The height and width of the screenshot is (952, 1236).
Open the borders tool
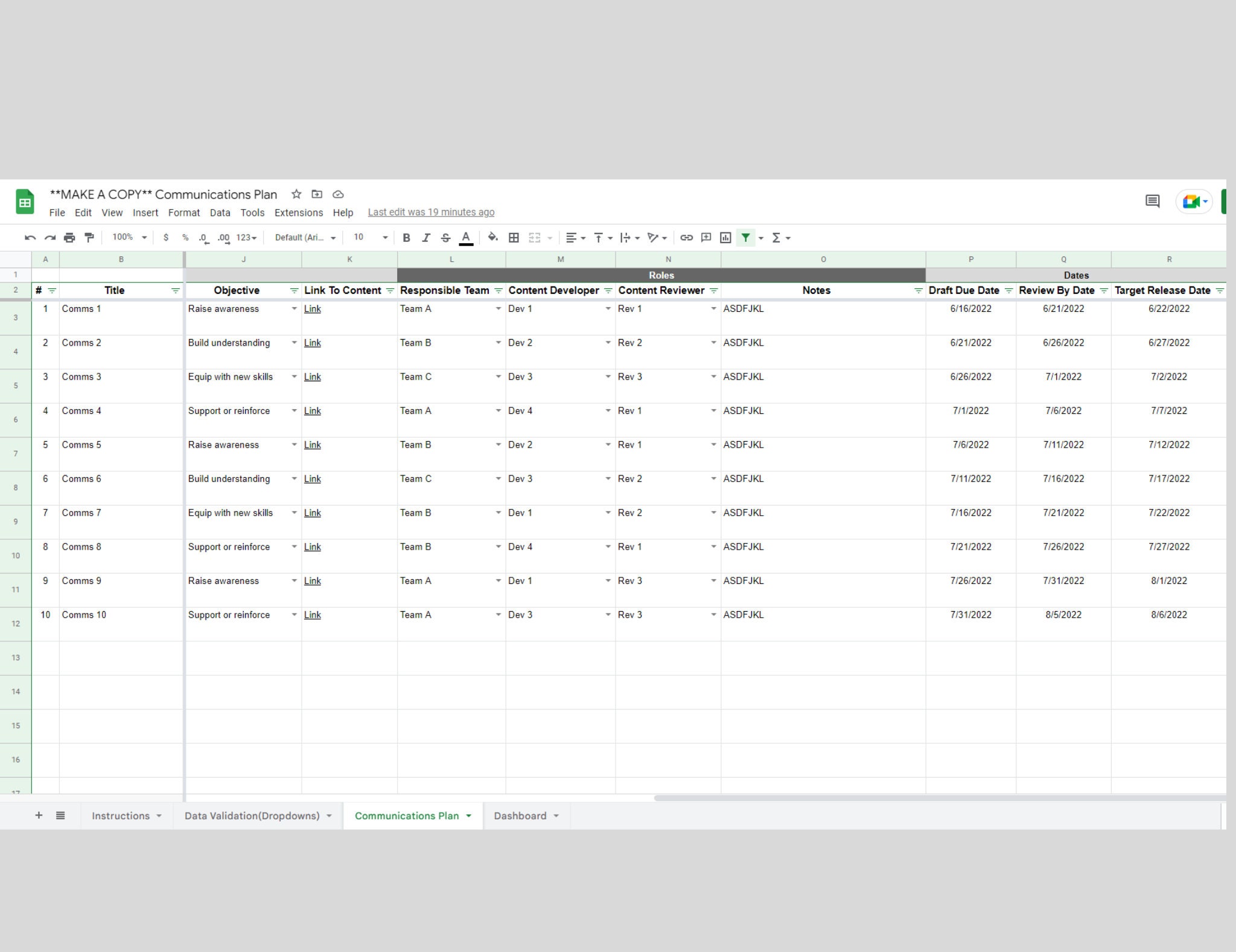click(514, 238)
